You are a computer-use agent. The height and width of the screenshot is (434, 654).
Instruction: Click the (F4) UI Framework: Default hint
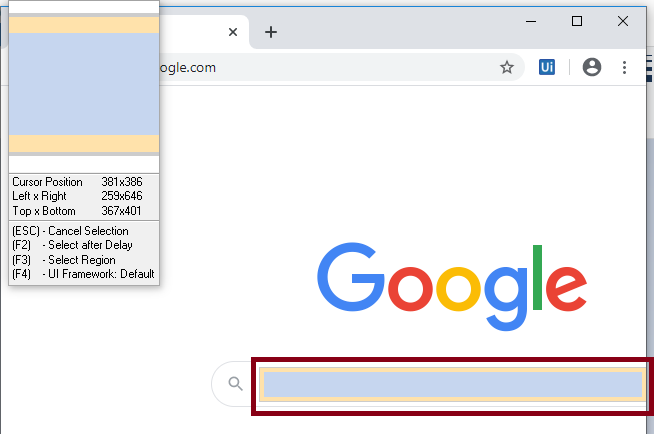point(83,274)
